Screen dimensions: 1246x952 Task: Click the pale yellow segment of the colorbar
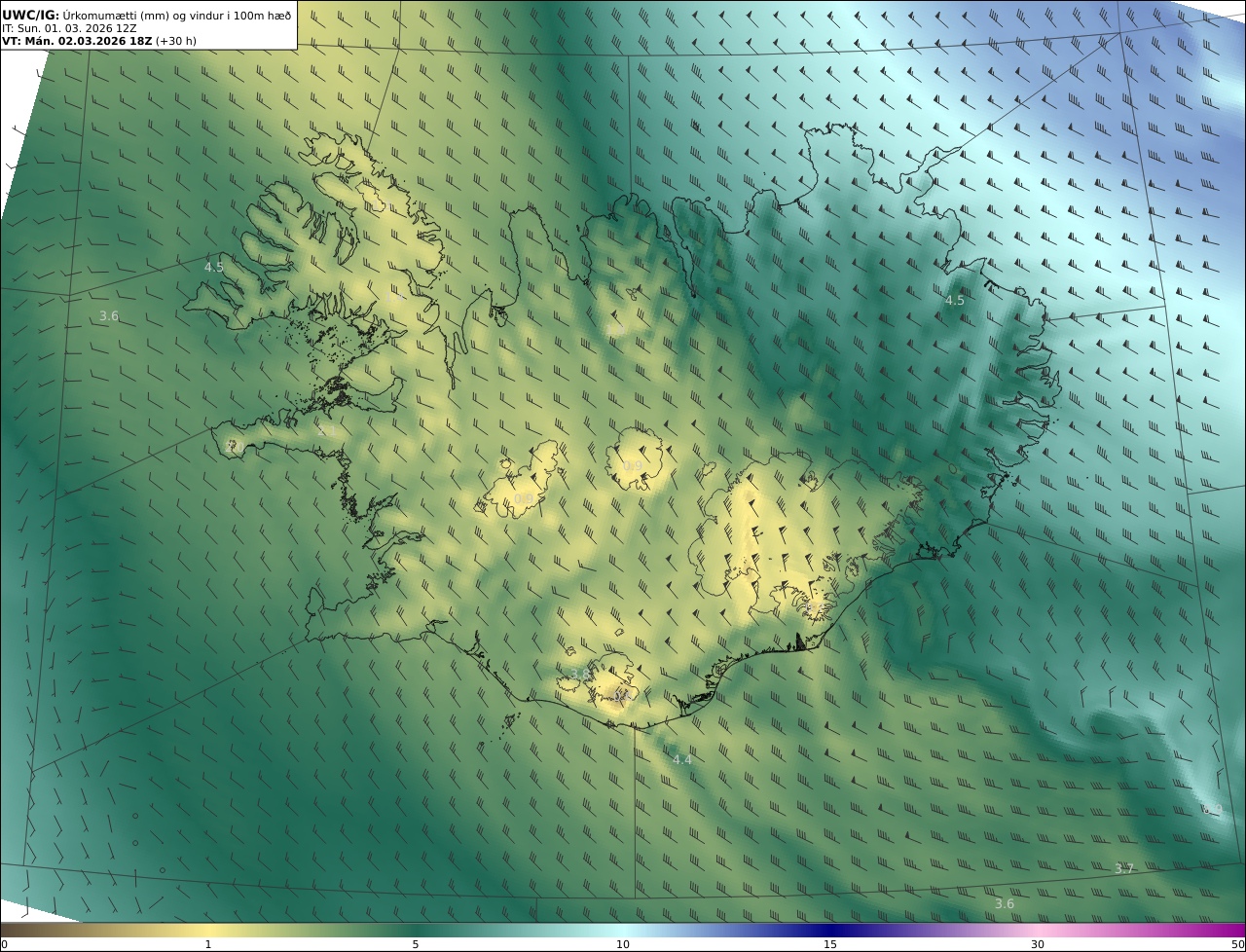point(209,931)
